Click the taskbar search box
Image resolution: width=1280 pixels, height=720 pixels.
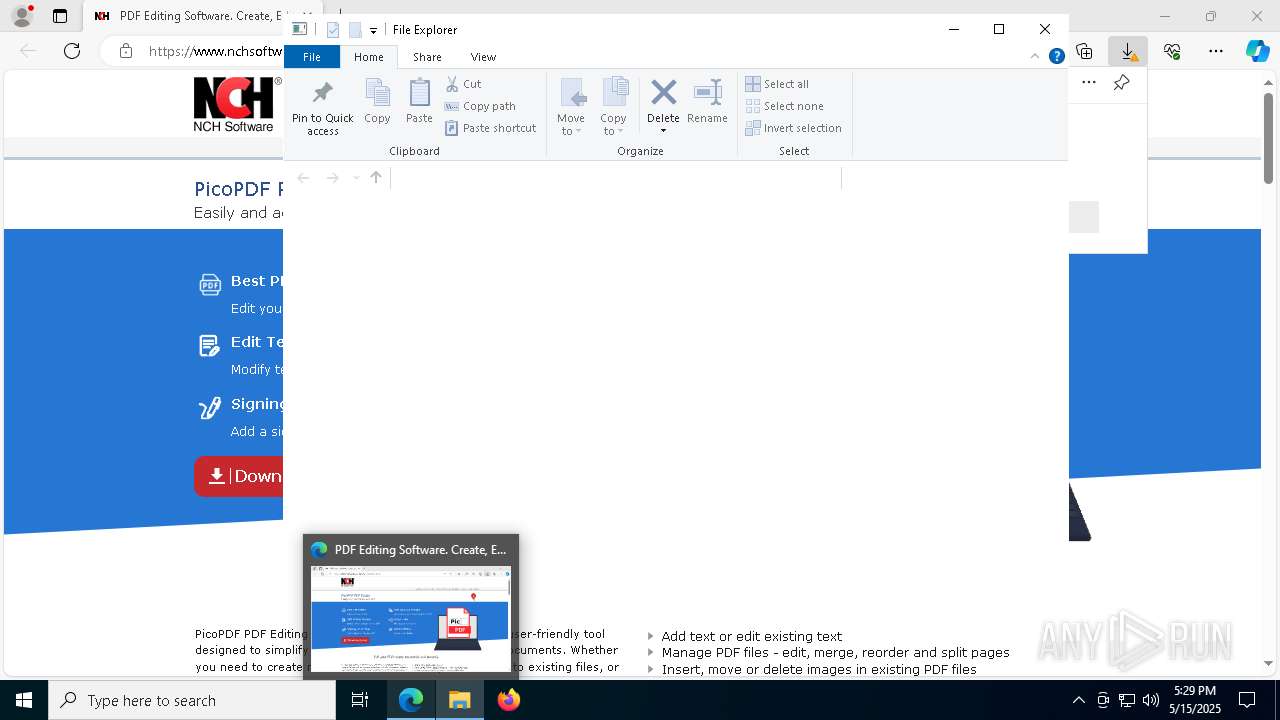pyautogui.click(x=192, y=700)
